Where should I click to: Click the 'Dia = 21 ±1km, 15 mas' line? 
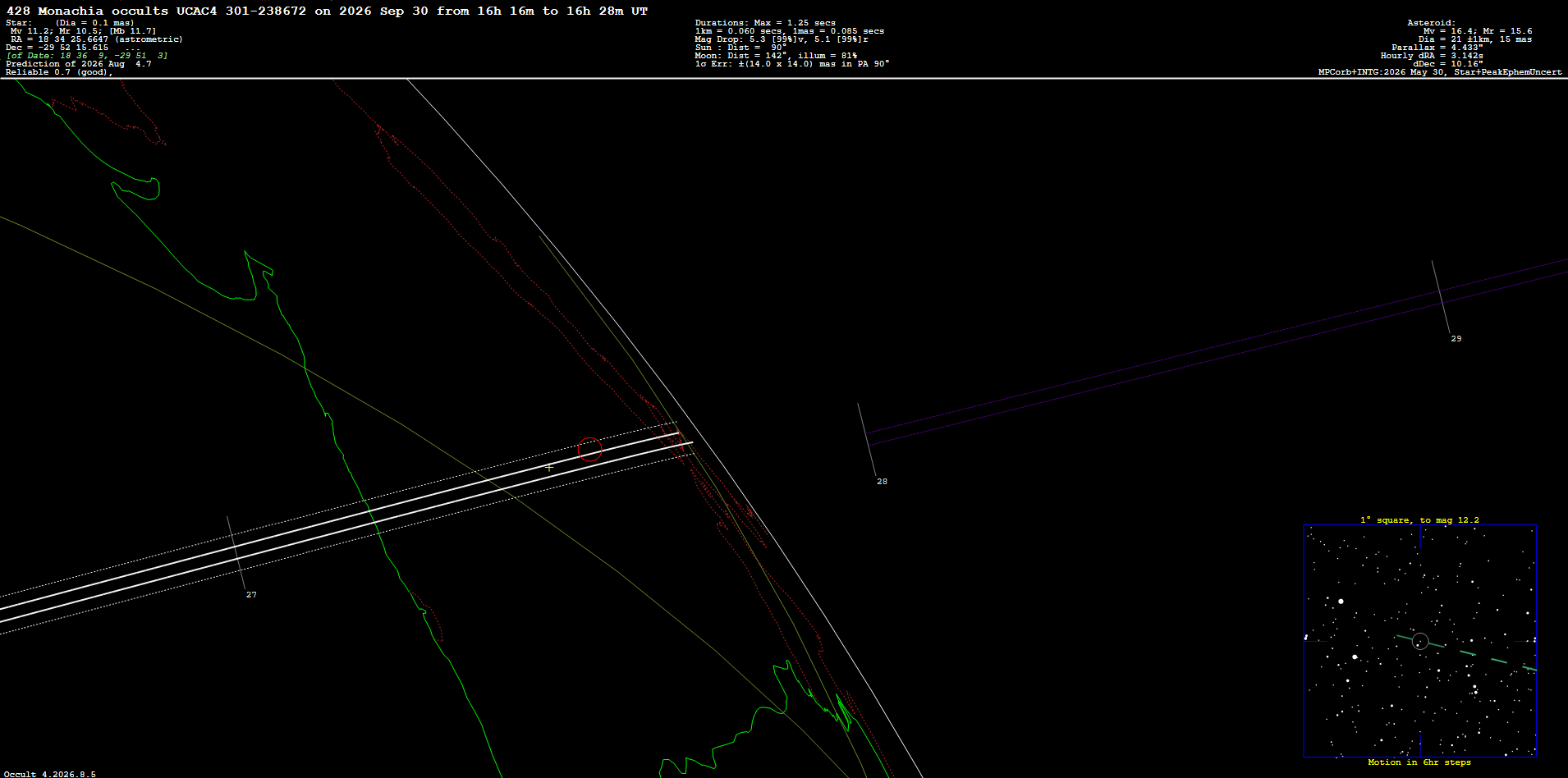tap(1475, 39)
